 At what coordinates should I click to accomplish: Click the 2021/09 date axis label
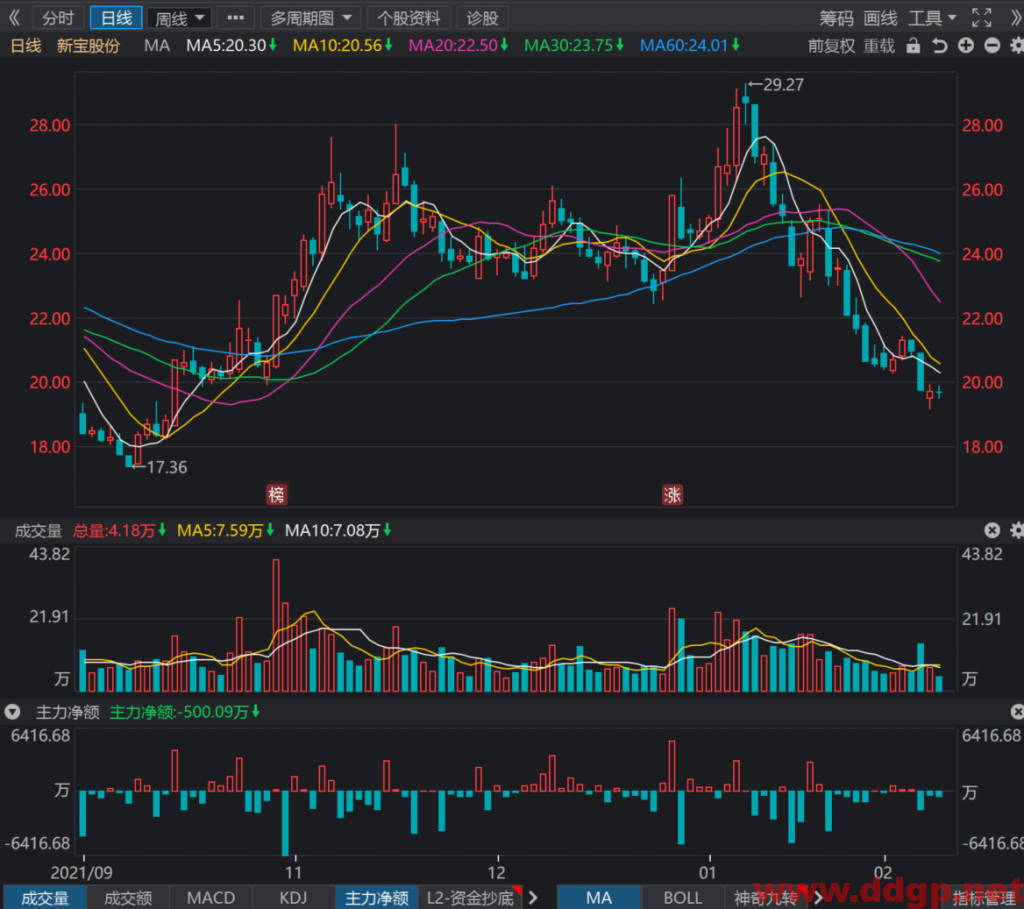point(82,872)
